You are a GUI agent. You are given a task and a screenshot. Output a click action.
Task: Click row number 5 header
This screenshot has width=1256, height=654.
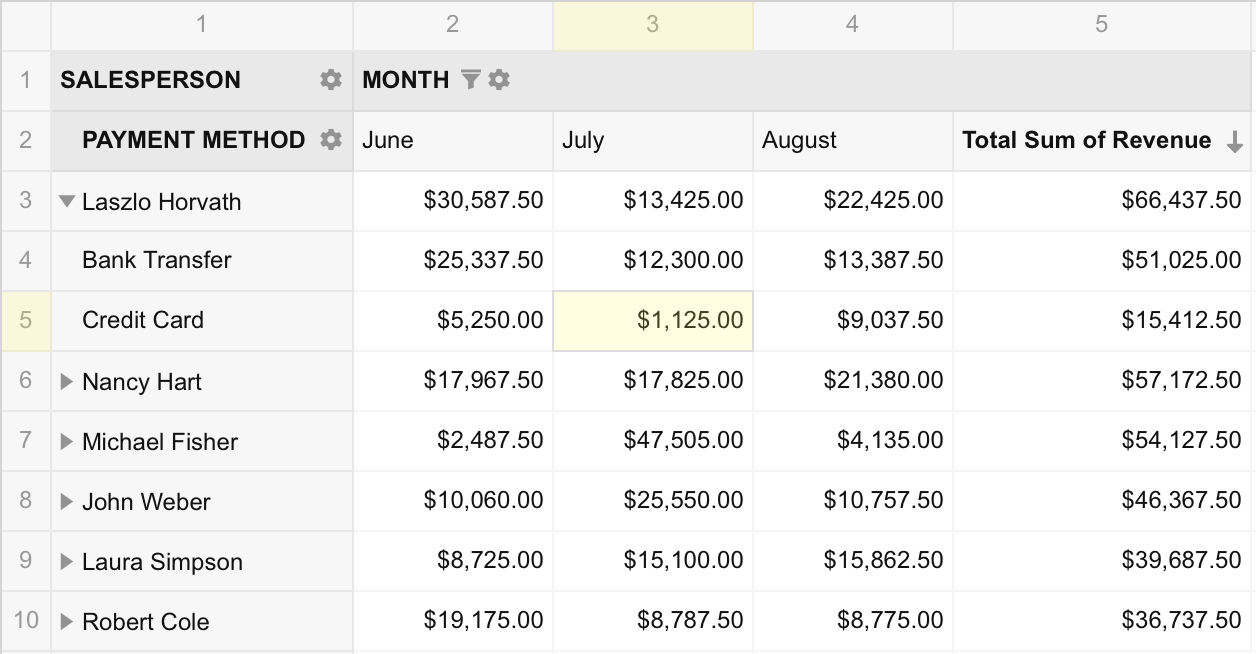coord(25,320)
